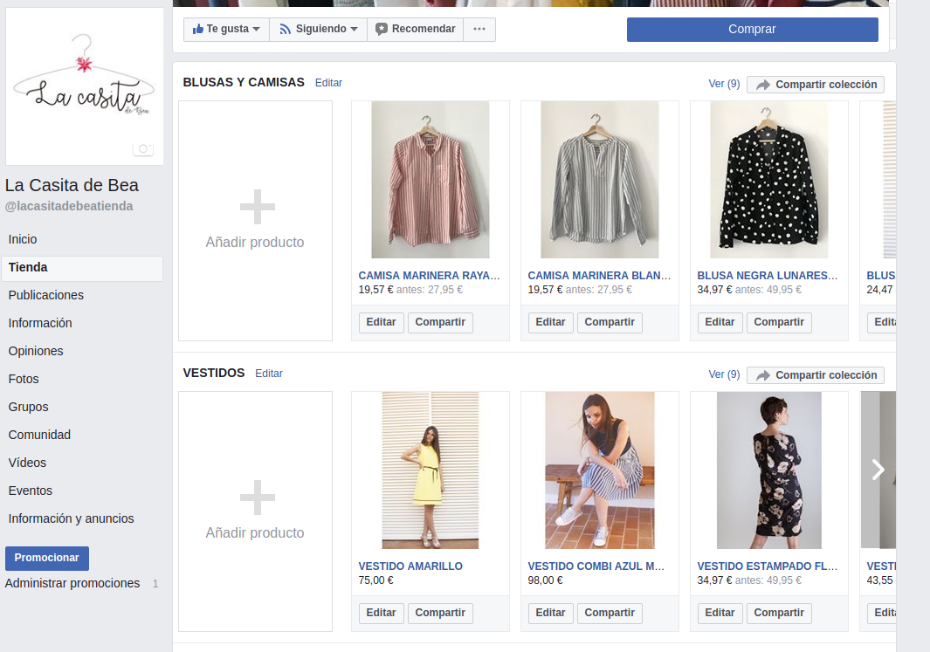Image resolution: width=930 pixels, height=652 pixels.
Task: Open the black polka dot blouse image
Action: coord(769,180)
